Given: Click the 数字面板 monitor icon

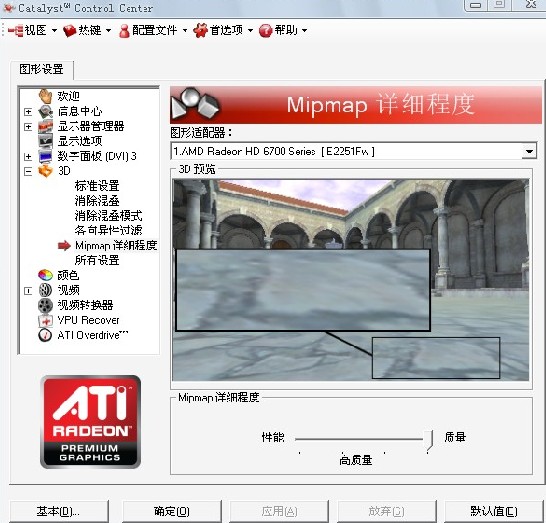Looking at the screenshot, I should tap(45, 156).
